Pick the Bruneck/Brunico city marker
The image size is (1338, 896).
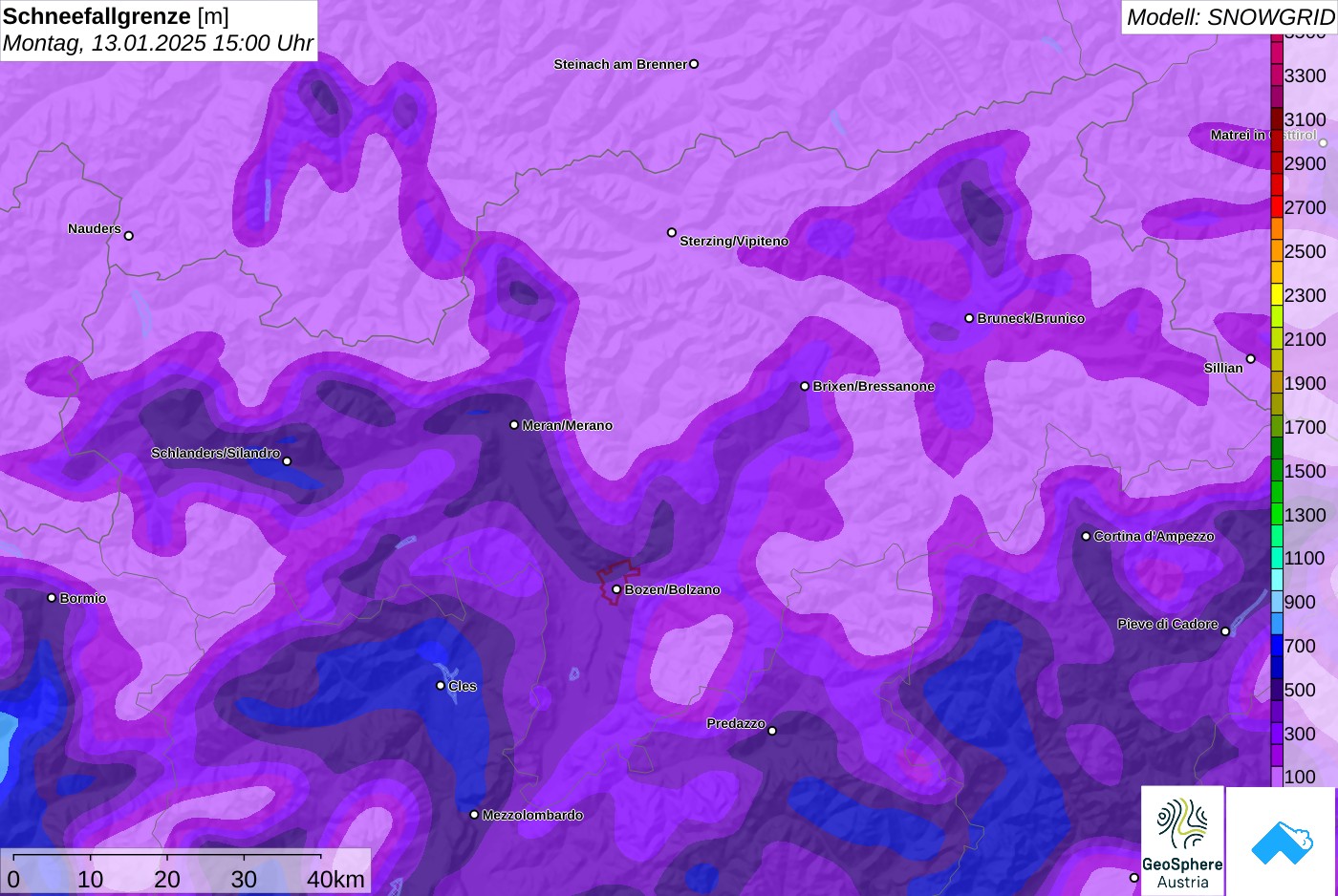(x=969, y=318)
